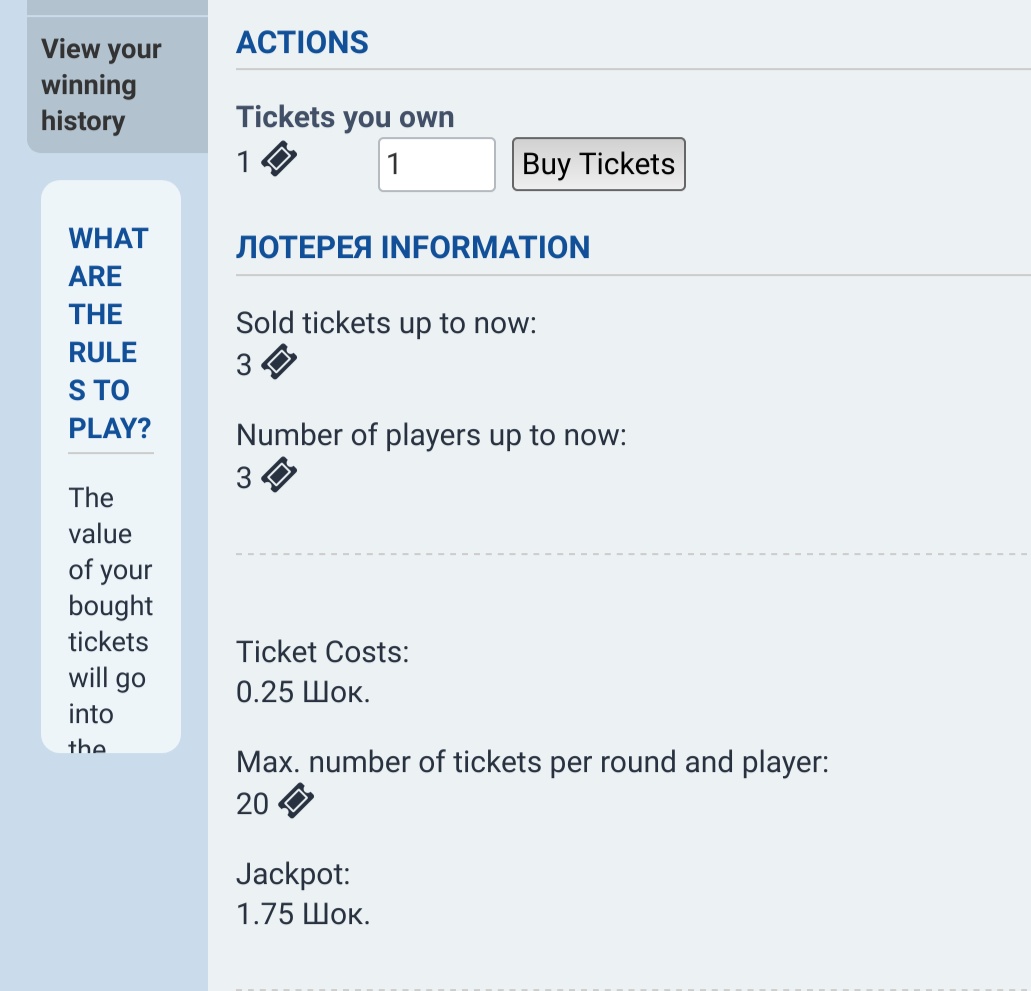Image resolution: width=1031 pixels, height=991 pixels.
Task: Click the Sold tickets up to now label
Action: [x=386, y=323]
